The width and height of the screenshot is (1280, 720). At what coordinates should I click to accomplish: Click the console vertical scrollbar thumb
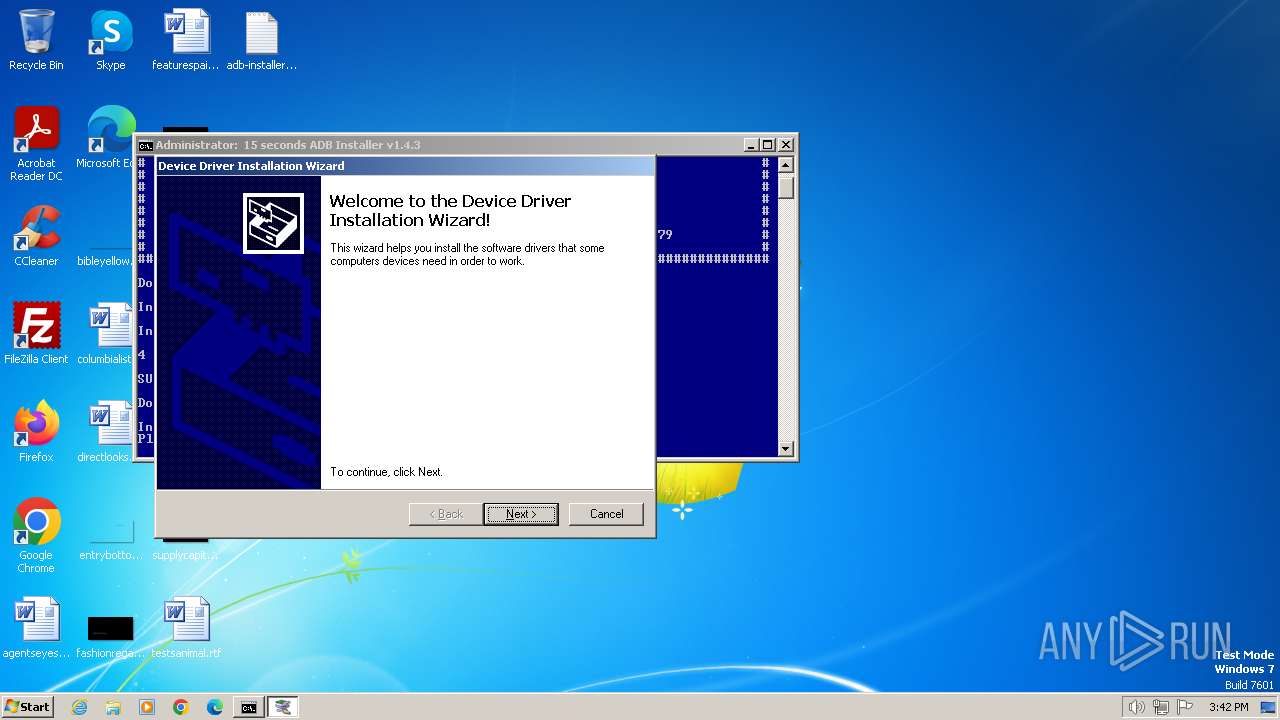coord(786,186)
